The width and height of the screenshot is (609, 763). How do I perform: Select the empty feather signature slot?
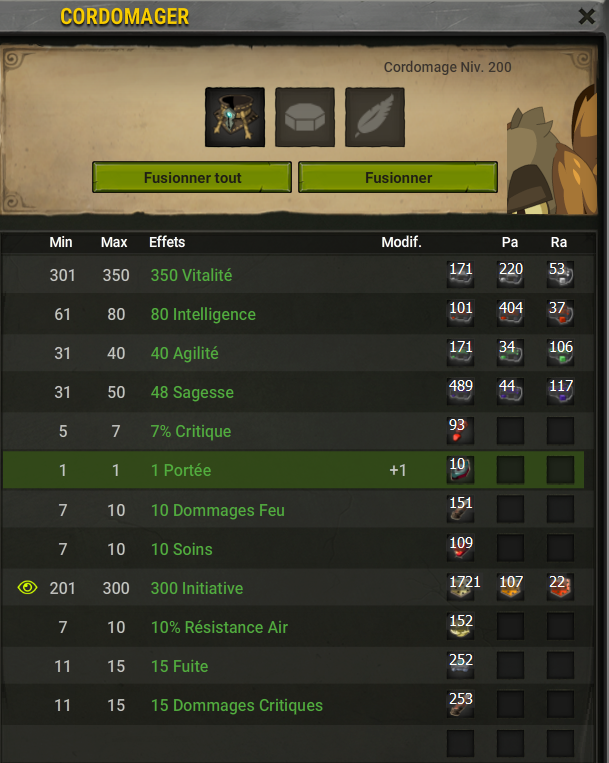pyautogui.click(x=375, y=117)
